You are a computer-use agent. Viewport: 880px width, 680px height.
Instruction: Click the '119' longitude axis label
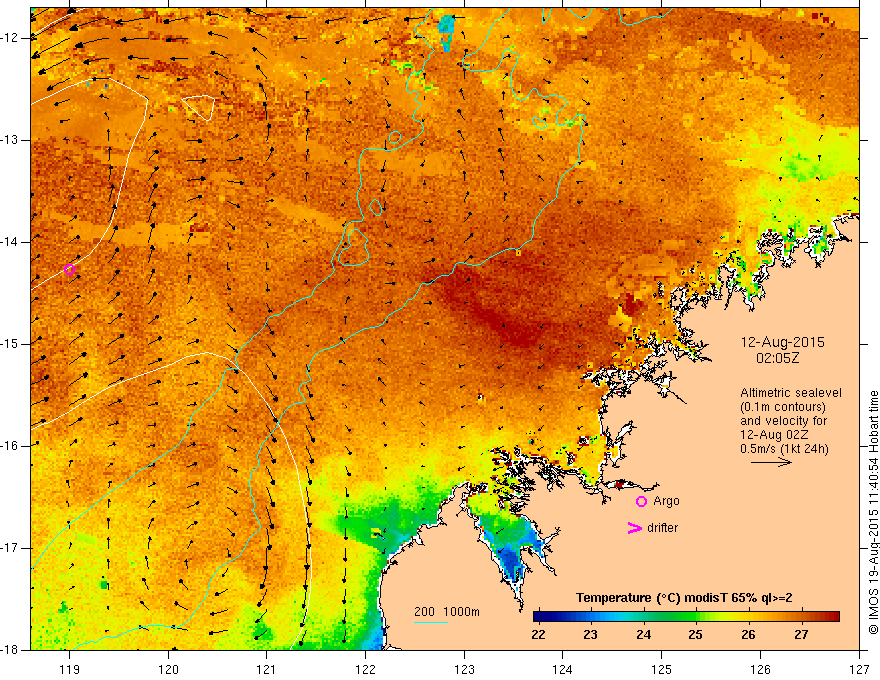[69, 669]
